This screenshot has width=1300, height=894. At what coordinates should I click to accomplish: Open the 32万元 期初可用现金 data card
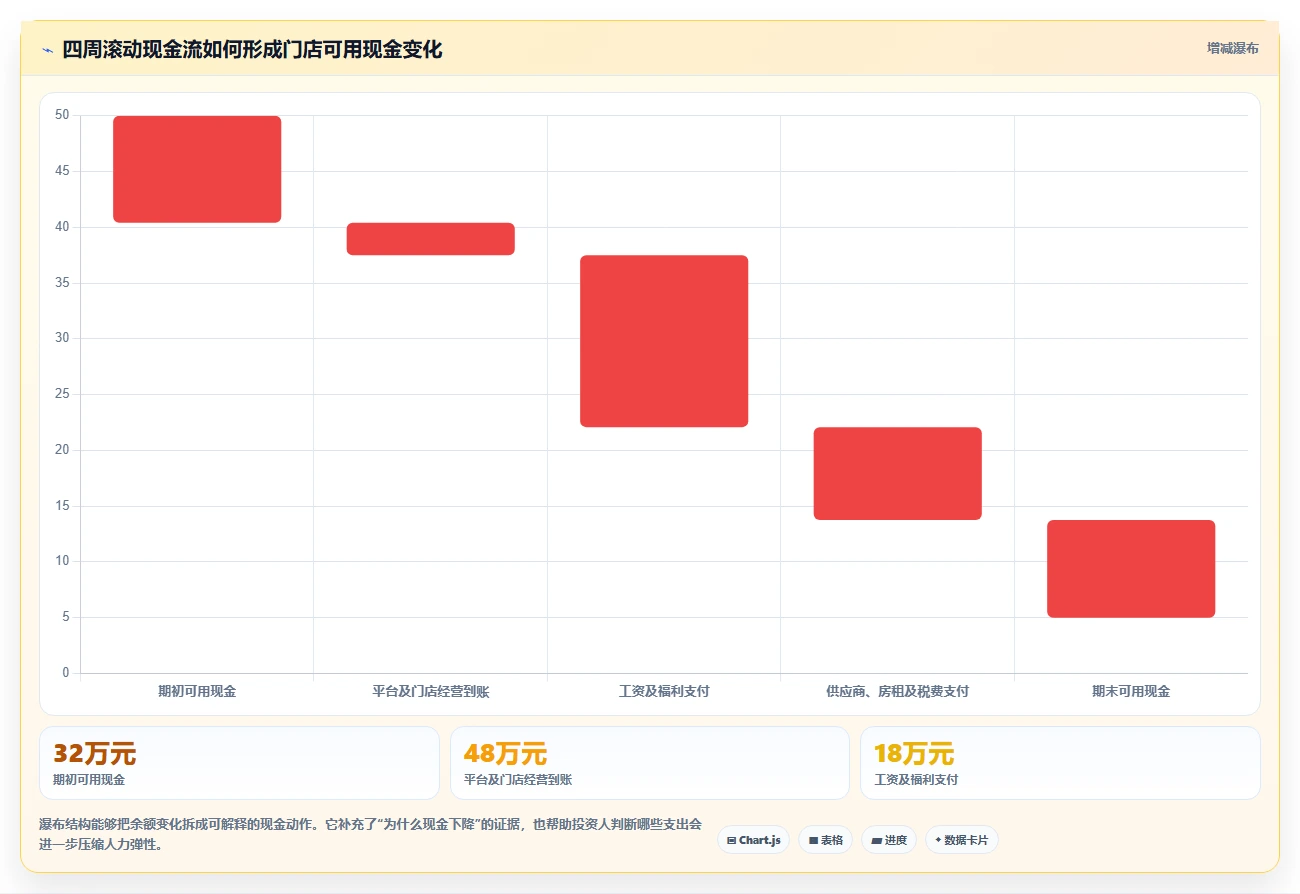(x=239, y=763)
